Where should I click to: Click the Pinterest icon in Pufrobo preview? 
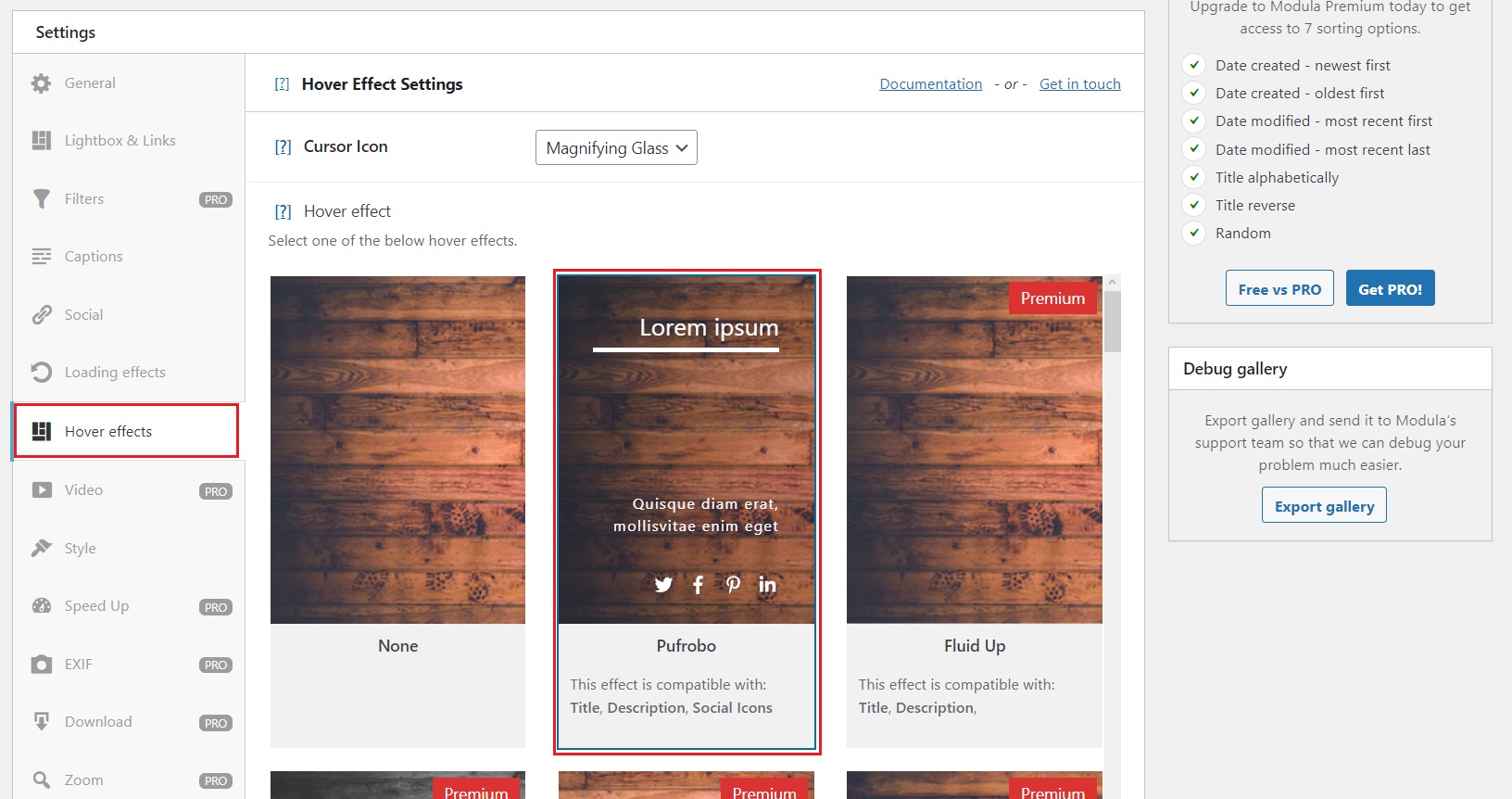pos(733,585)
